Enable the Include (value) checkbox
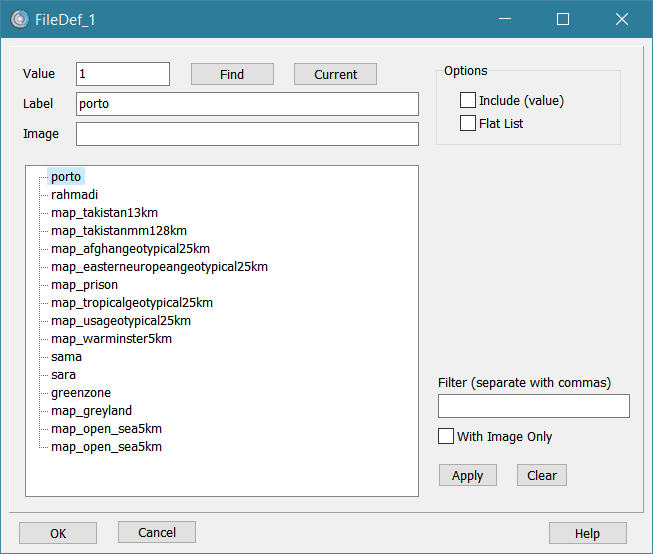 pyautogui.click(x=468, y=100)
